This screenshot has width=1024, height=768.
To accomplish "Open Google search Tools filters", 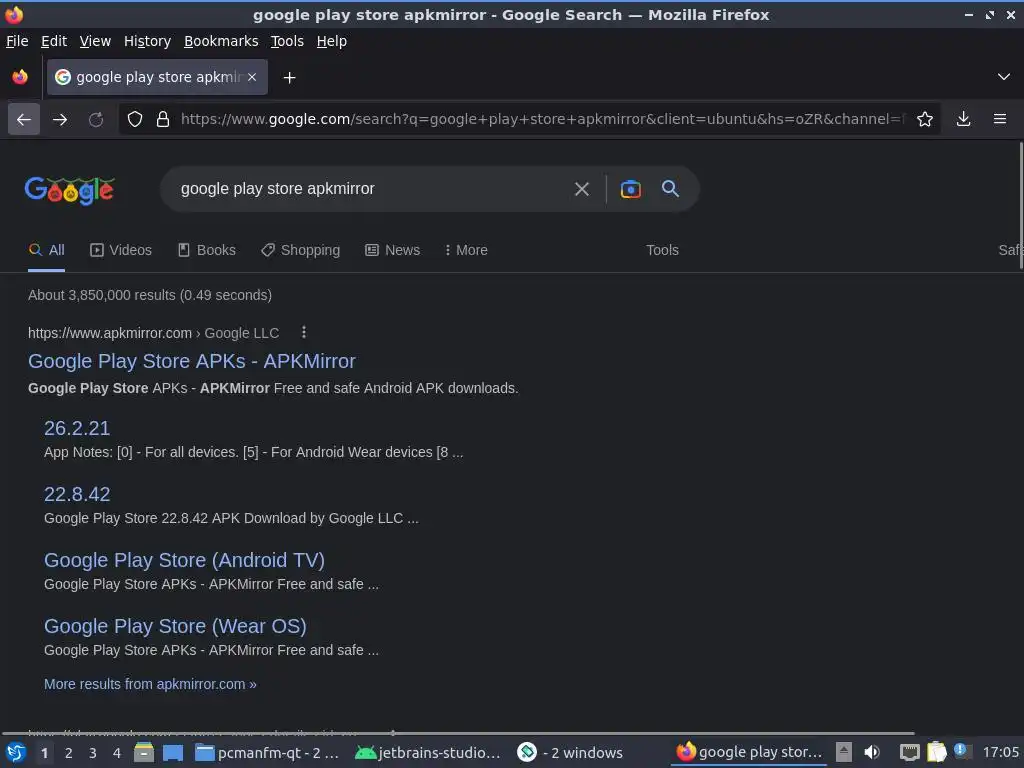I will (662, 250).
